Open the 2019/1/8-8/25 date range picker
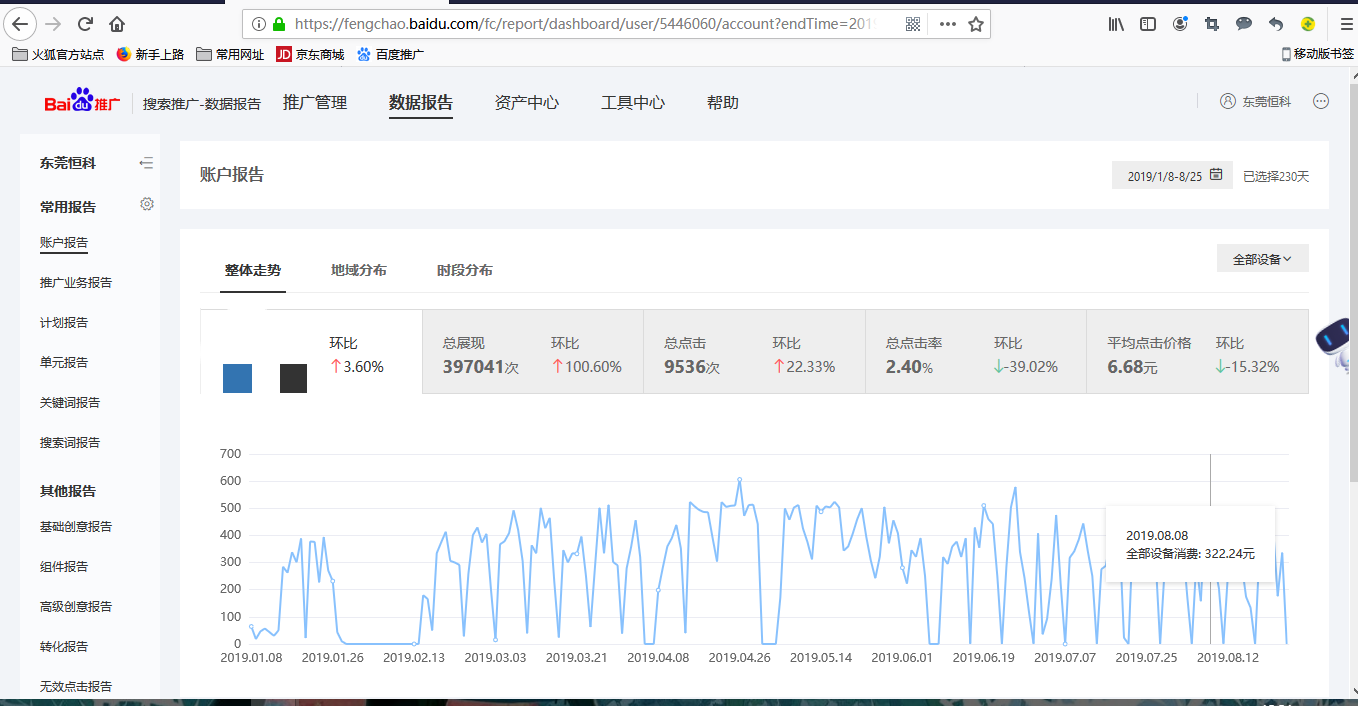 1172,176
